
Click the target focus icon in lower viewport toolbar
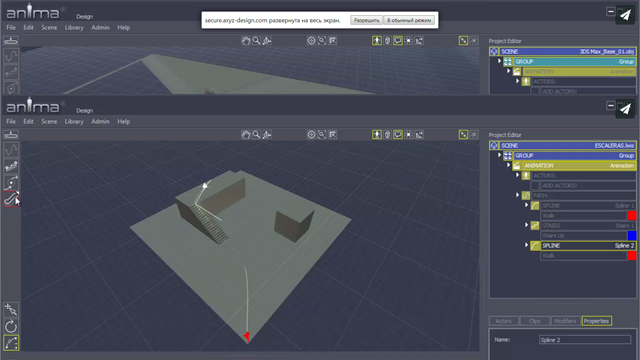(311, 135)
